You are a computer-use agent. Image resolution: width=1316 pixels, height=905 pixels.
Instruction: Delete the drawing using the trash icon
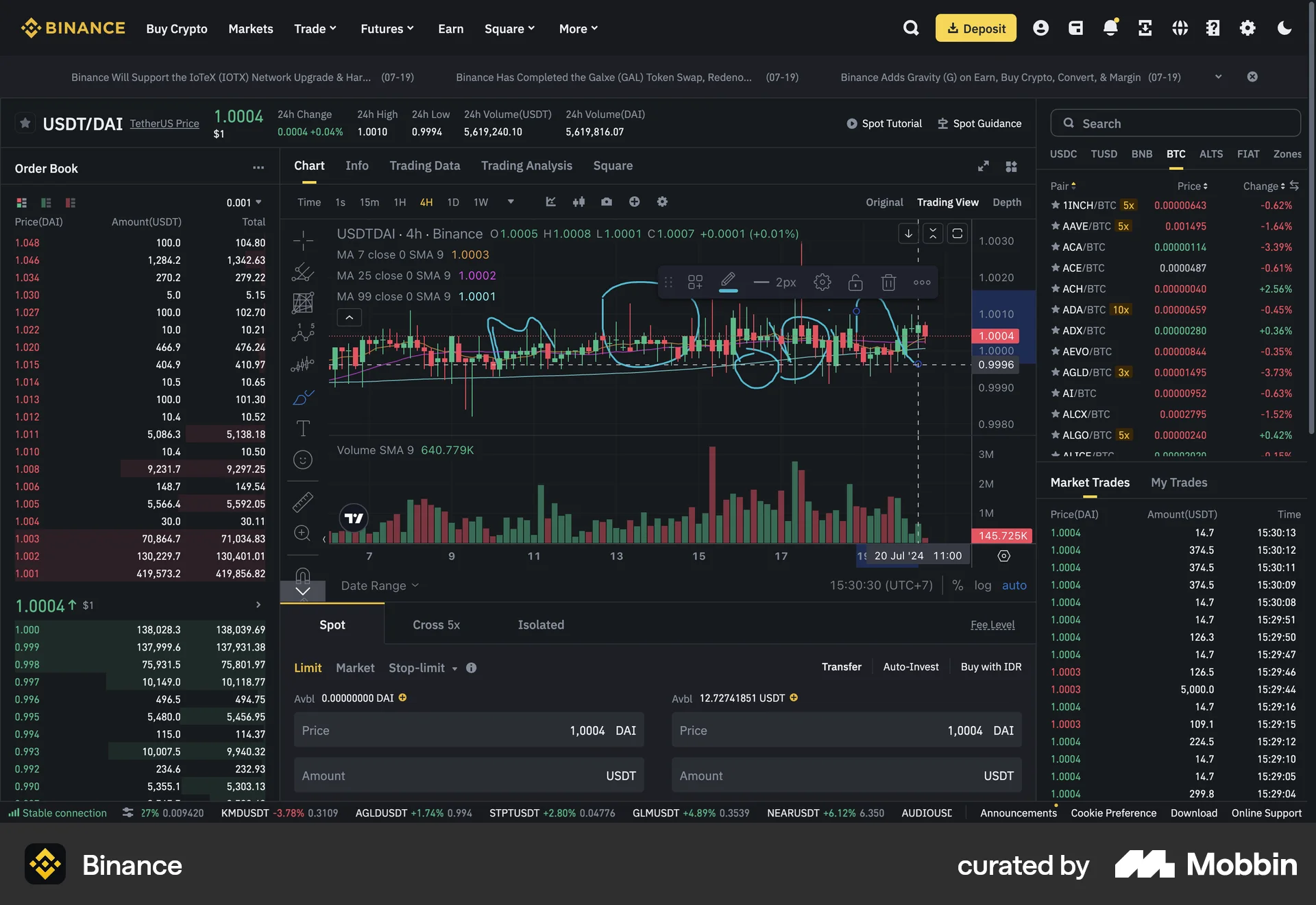(888, 282)
